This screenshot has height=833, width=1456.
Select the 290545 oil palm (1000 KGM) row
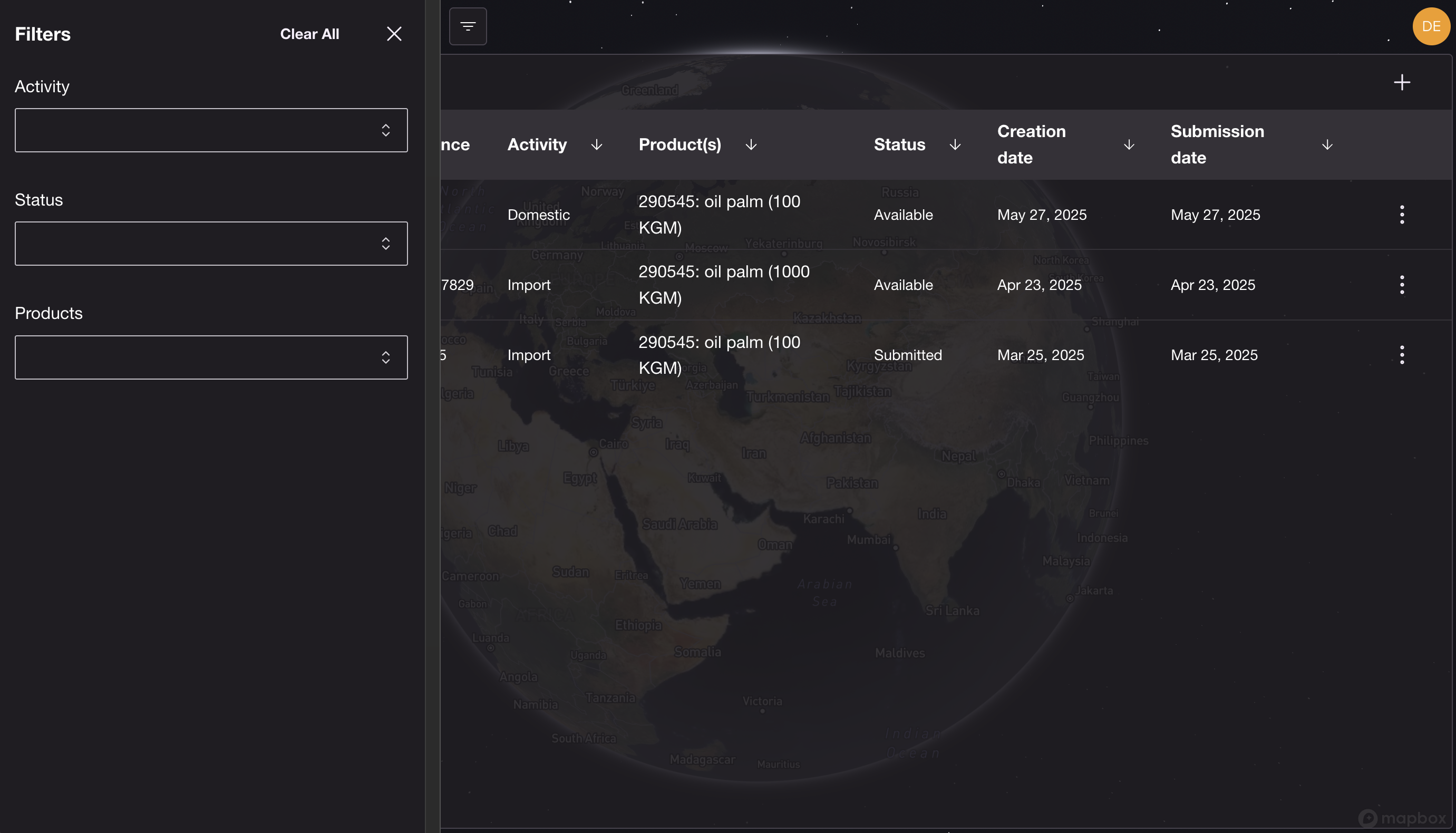pos(723,284)
